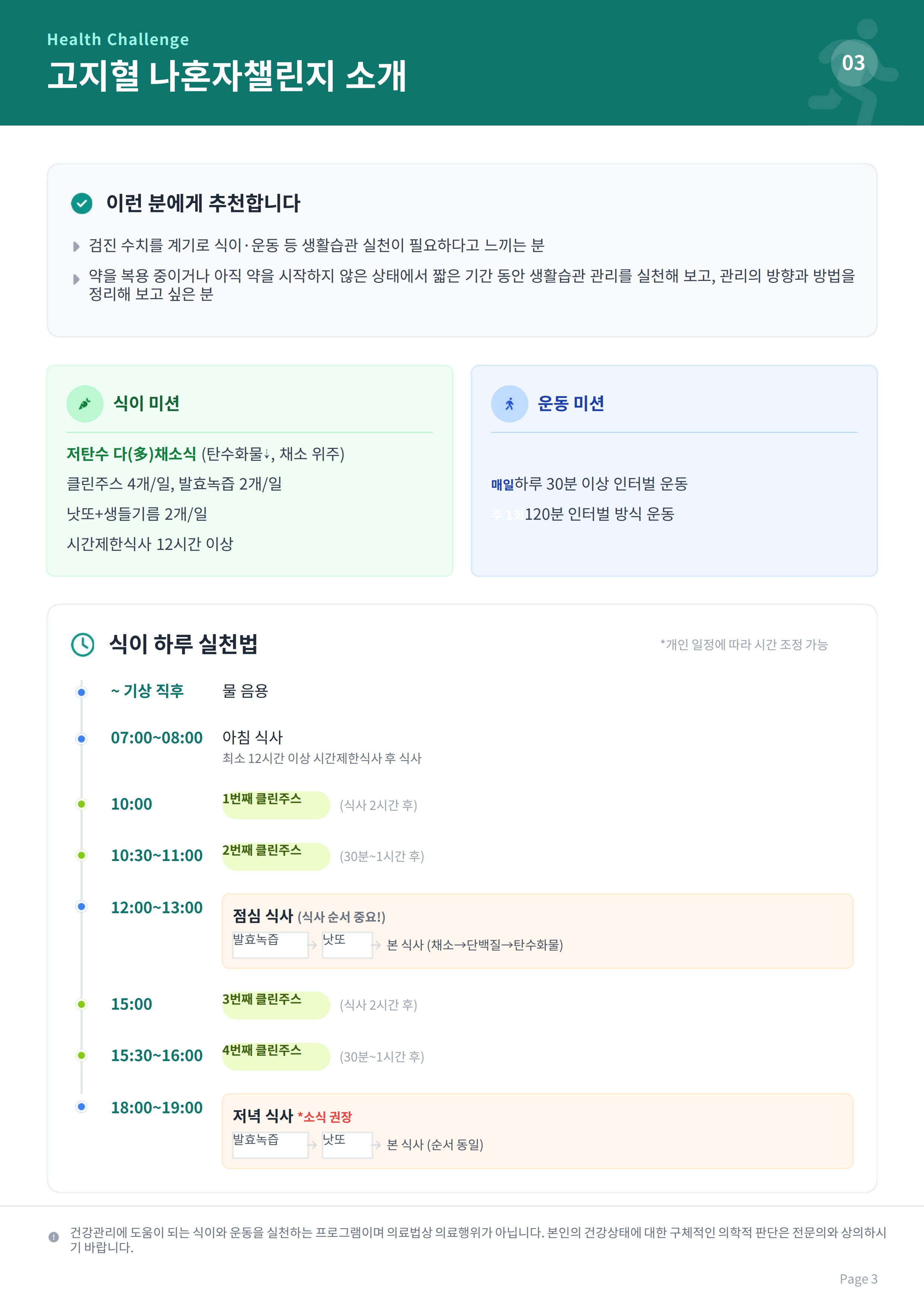This screenshot has width=924, height=1307.
Task: Select the green timeline dot at 10:00
Action: point(82,804)
